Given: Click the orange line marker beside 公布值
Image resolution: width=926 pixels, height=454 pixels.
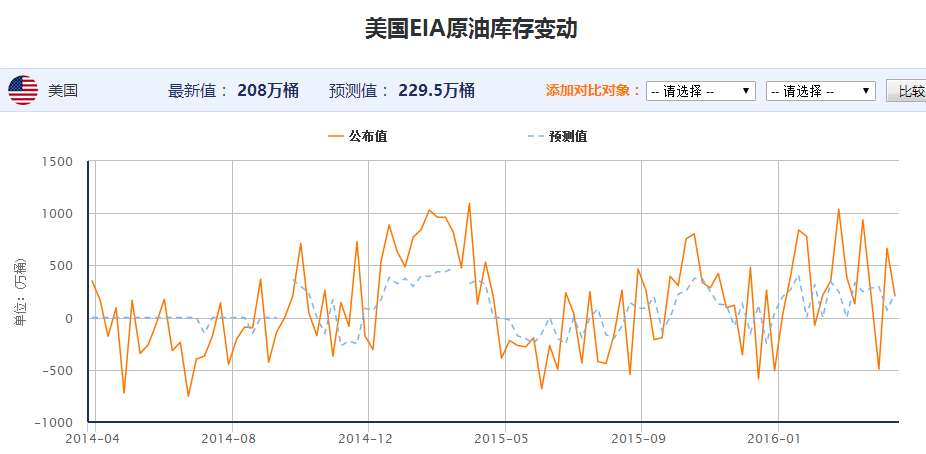Looking at the screenshot, I should point(334,136).
